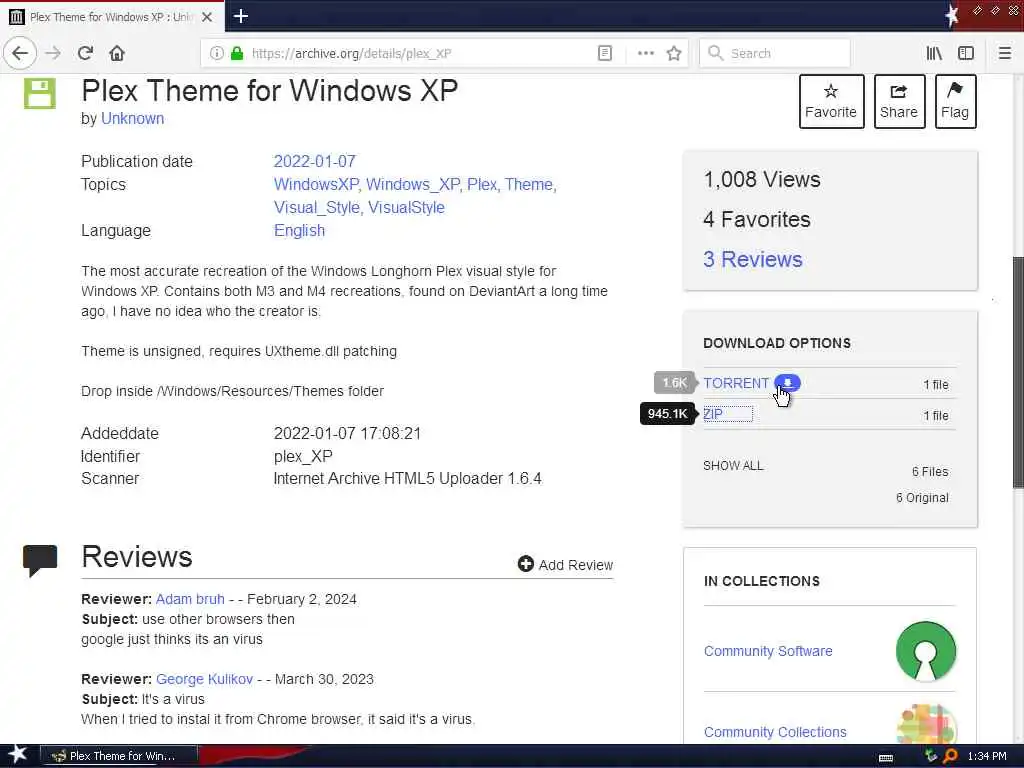Click the 6 Files count text
This screenshot has height=768, width=1024.
click(930, 472)
